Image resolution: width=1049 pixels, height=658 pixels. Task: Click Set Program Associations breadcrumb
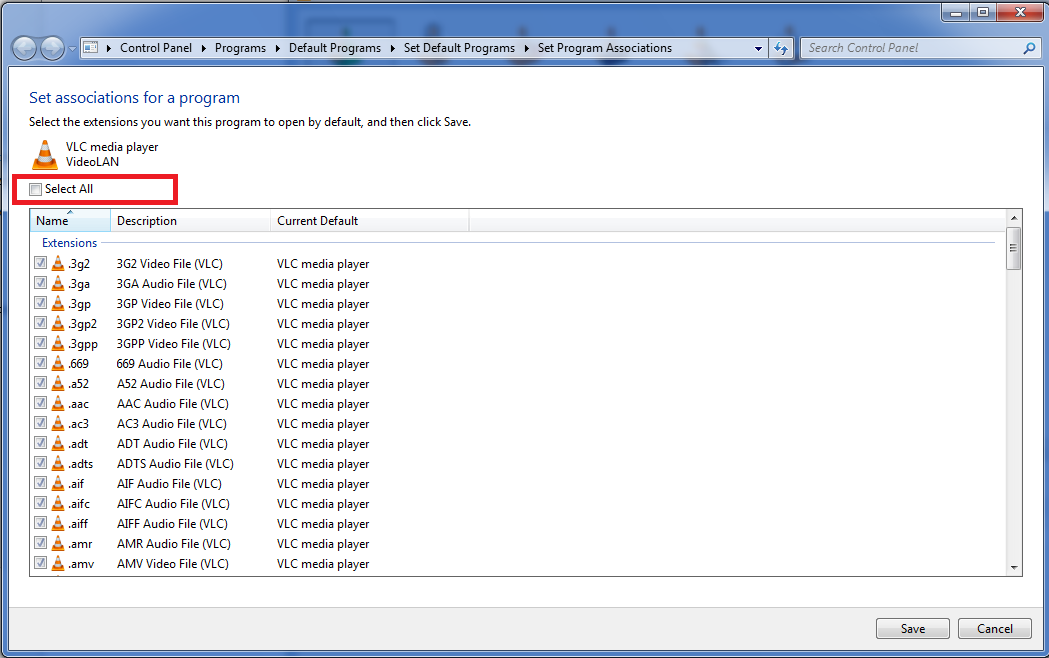coord(605,48)
